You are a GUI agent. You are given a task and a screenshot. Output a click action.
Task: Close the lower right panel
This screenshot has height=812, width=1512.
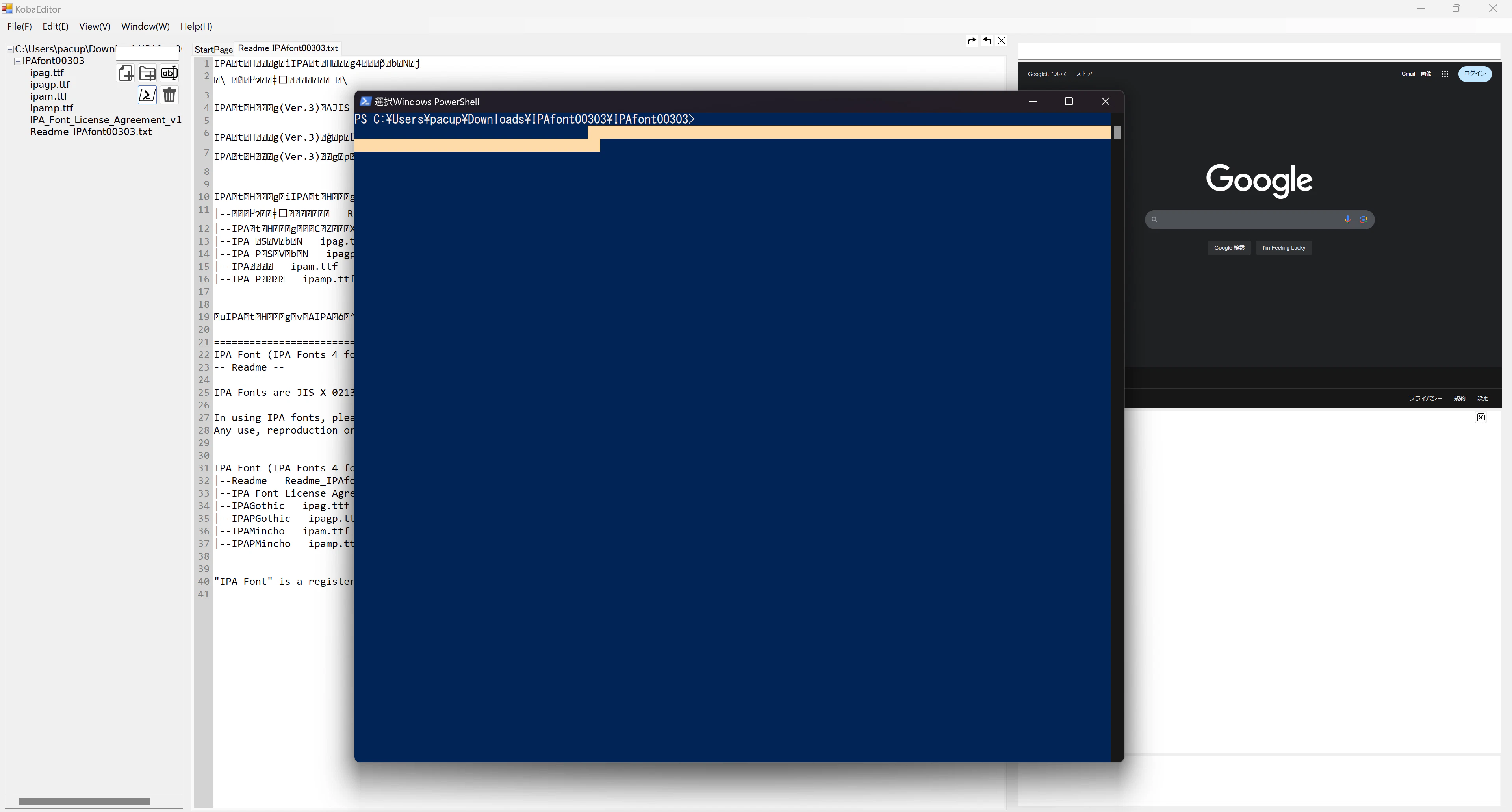[x=1481, y=418]
